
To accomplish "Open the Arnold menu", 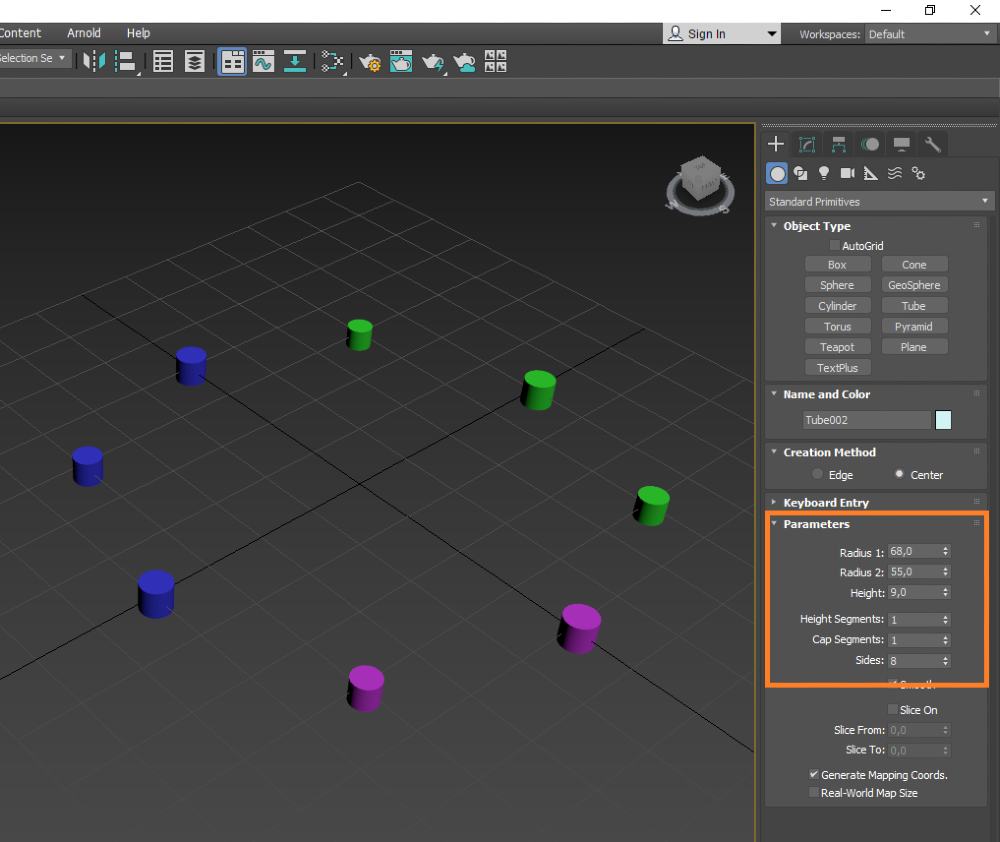I will (x=84, y=33).
